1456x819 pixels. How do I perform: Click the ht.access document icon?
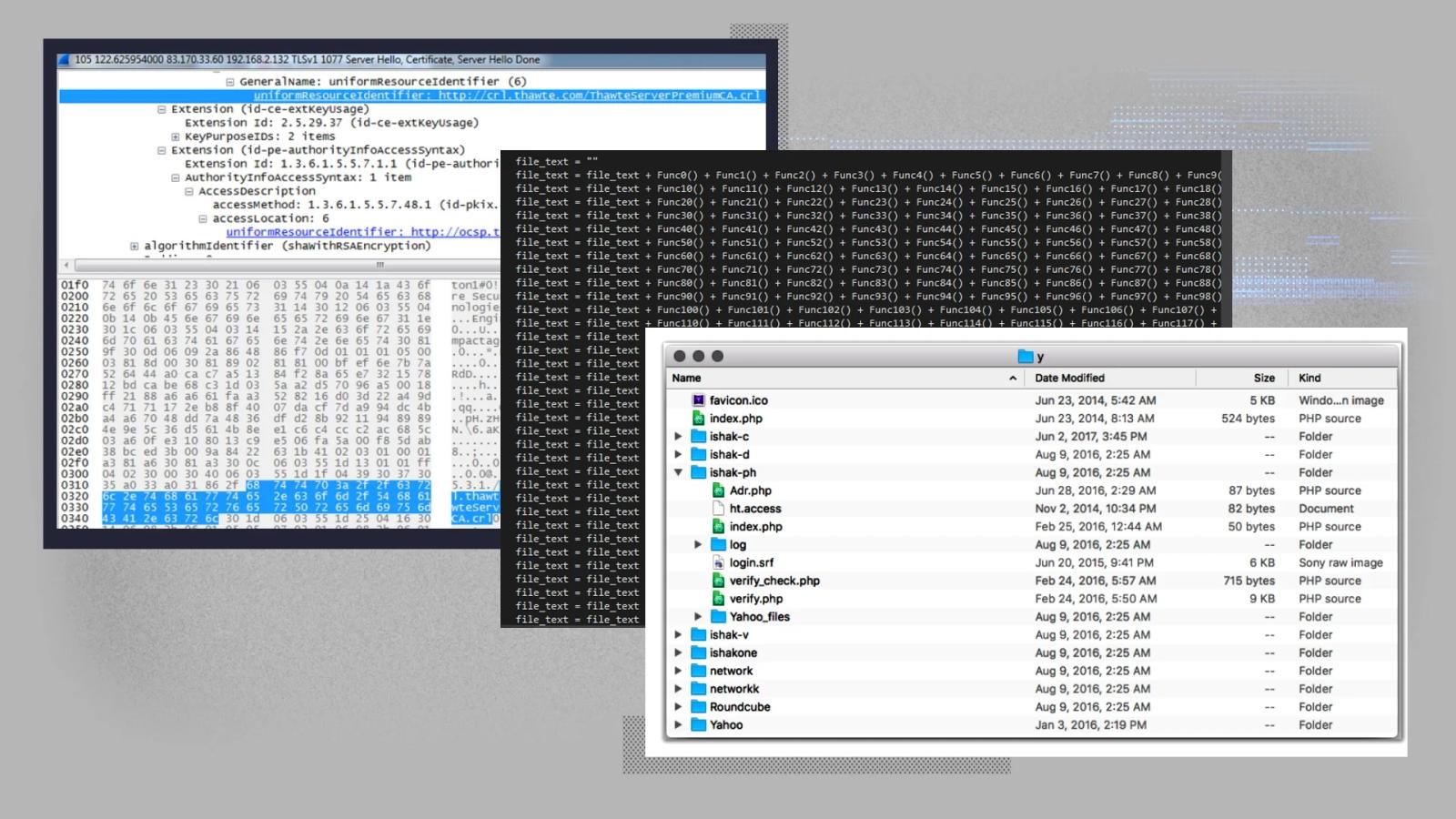pos(719,509)
